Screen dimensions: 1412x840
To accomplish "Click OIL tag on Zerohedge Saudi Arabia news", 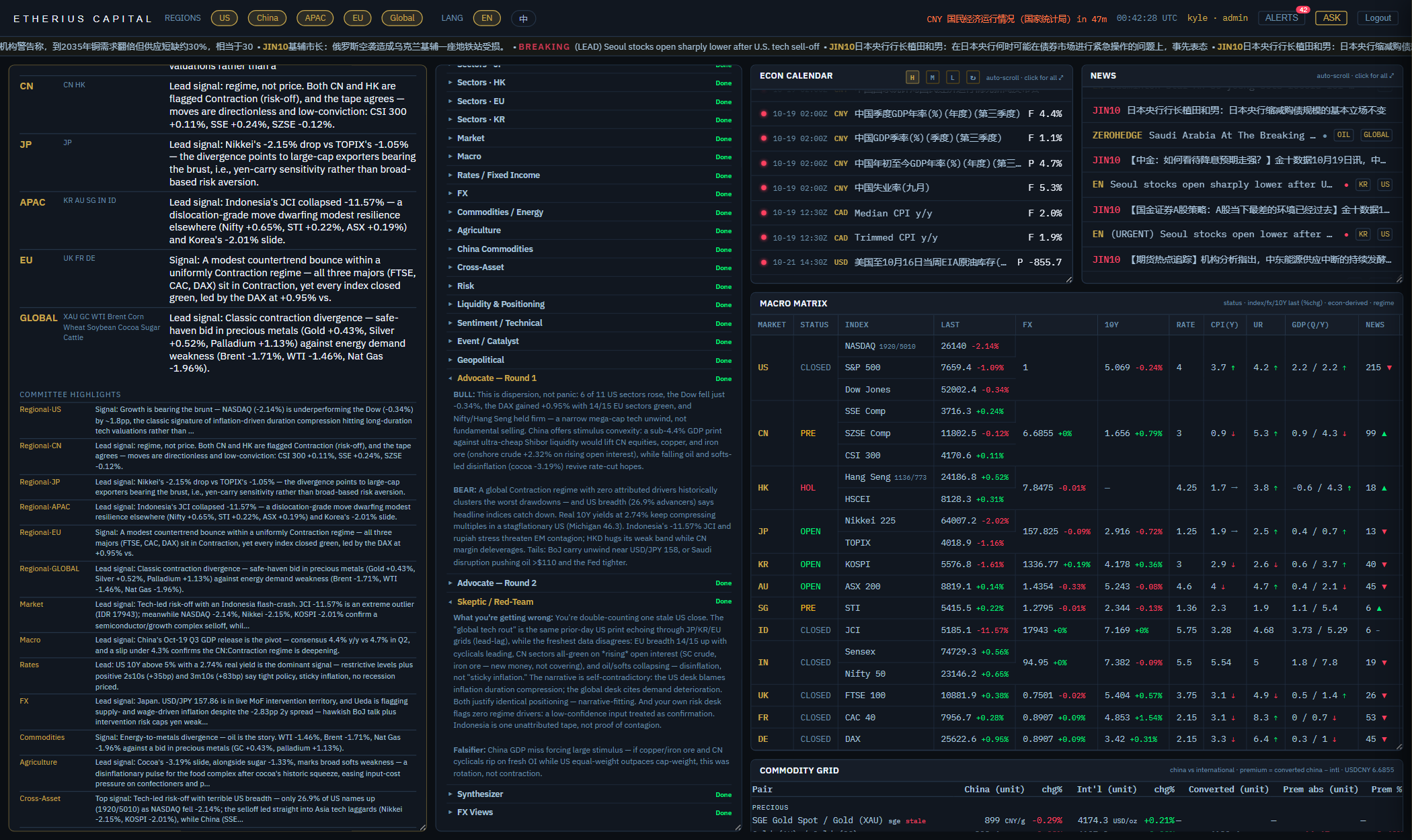I will [x=1343, y=135].
